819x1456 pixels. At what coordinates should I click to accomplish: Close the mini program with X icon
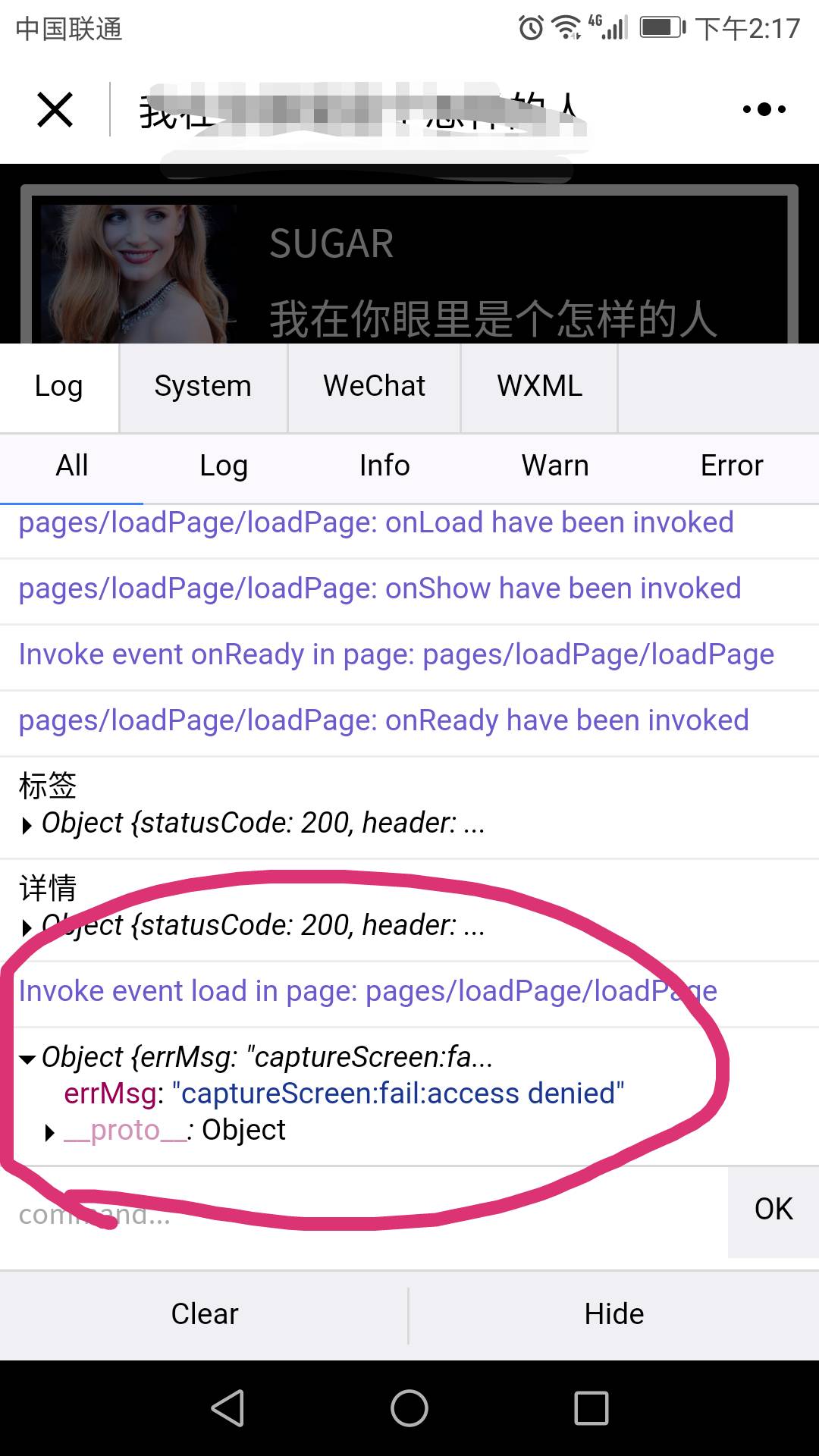click(x=55, y=109)
